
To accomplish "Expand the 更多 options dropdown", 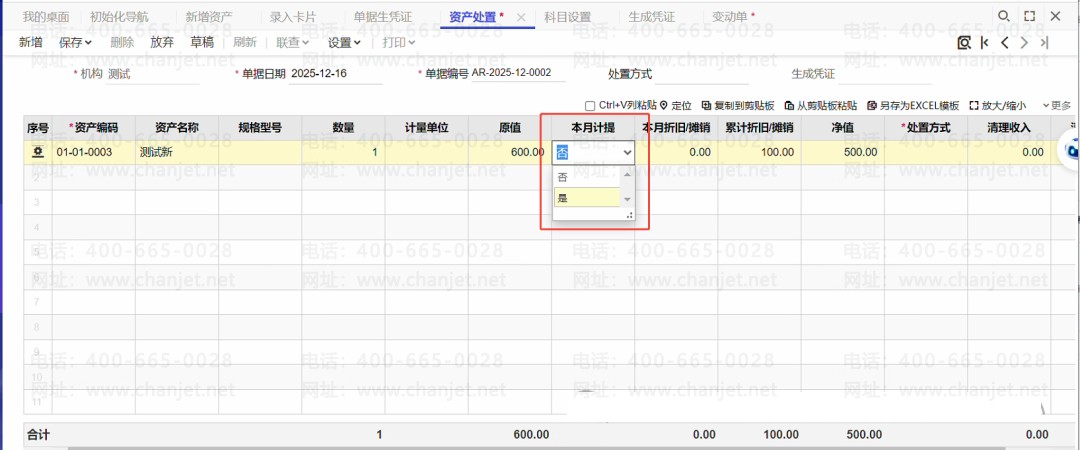I will 1057,105.
